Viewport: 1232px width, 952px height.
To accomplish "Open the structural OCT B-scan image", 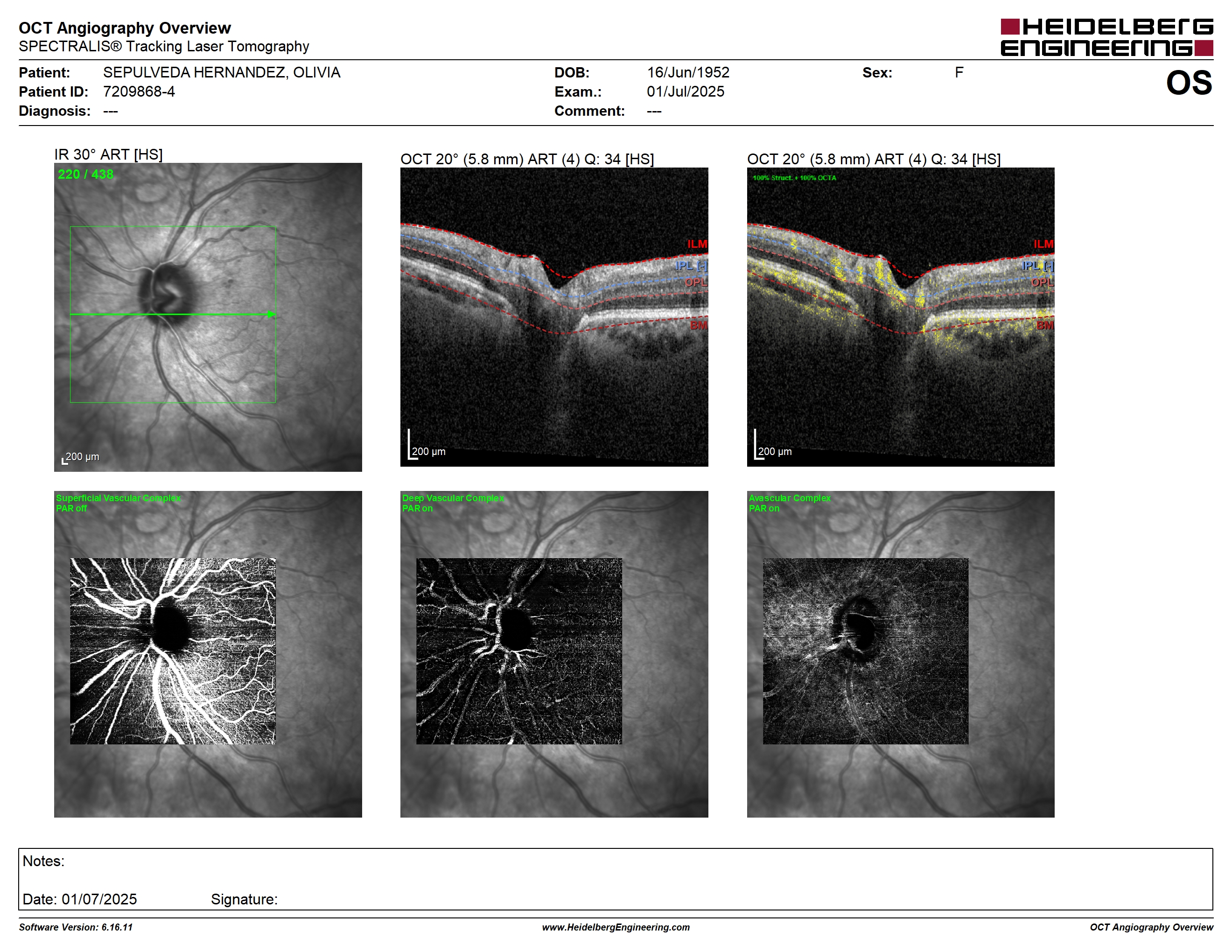I will point(554,317).
